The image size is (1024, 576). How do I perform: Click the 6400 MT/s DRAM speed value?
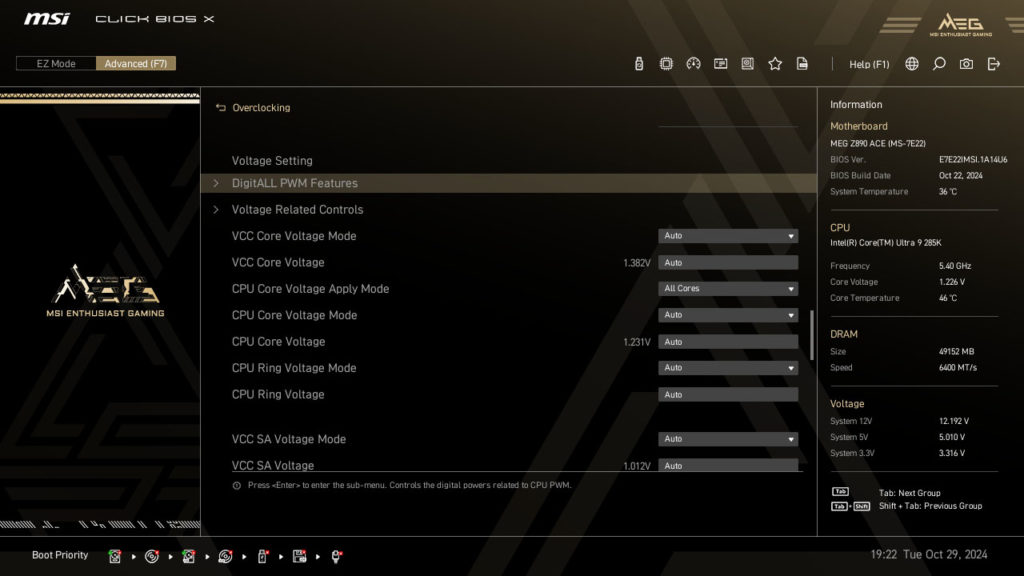(x=958, y=368)
